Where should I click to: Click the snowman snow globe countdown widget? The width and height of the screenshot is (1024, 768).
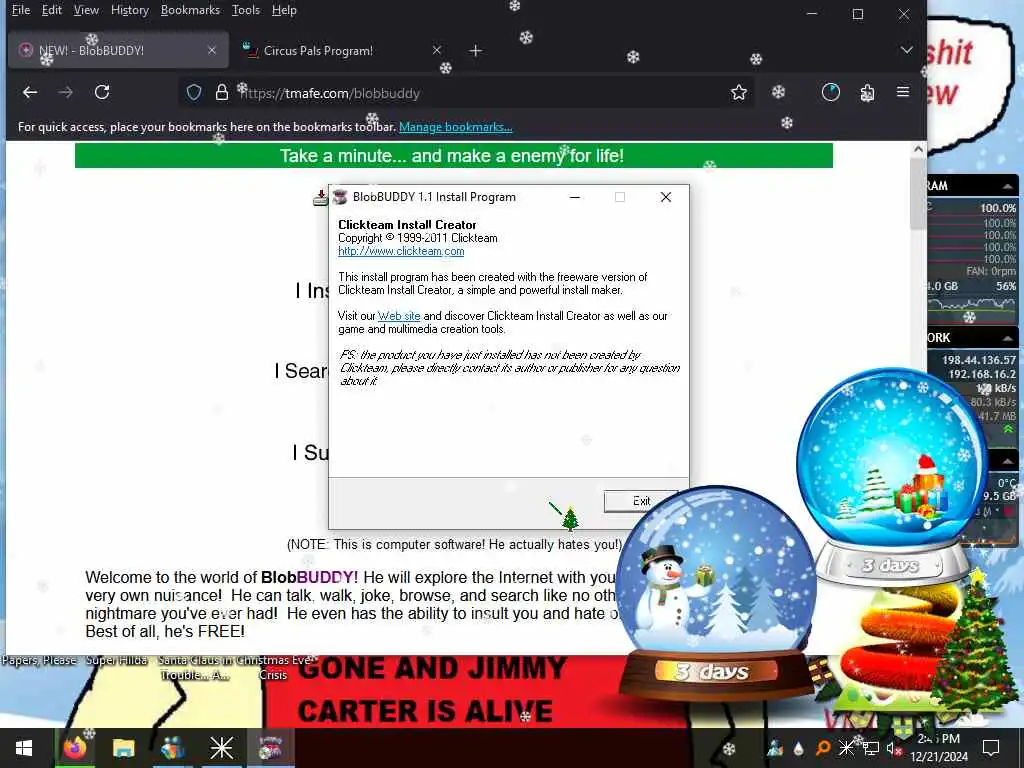716,591
